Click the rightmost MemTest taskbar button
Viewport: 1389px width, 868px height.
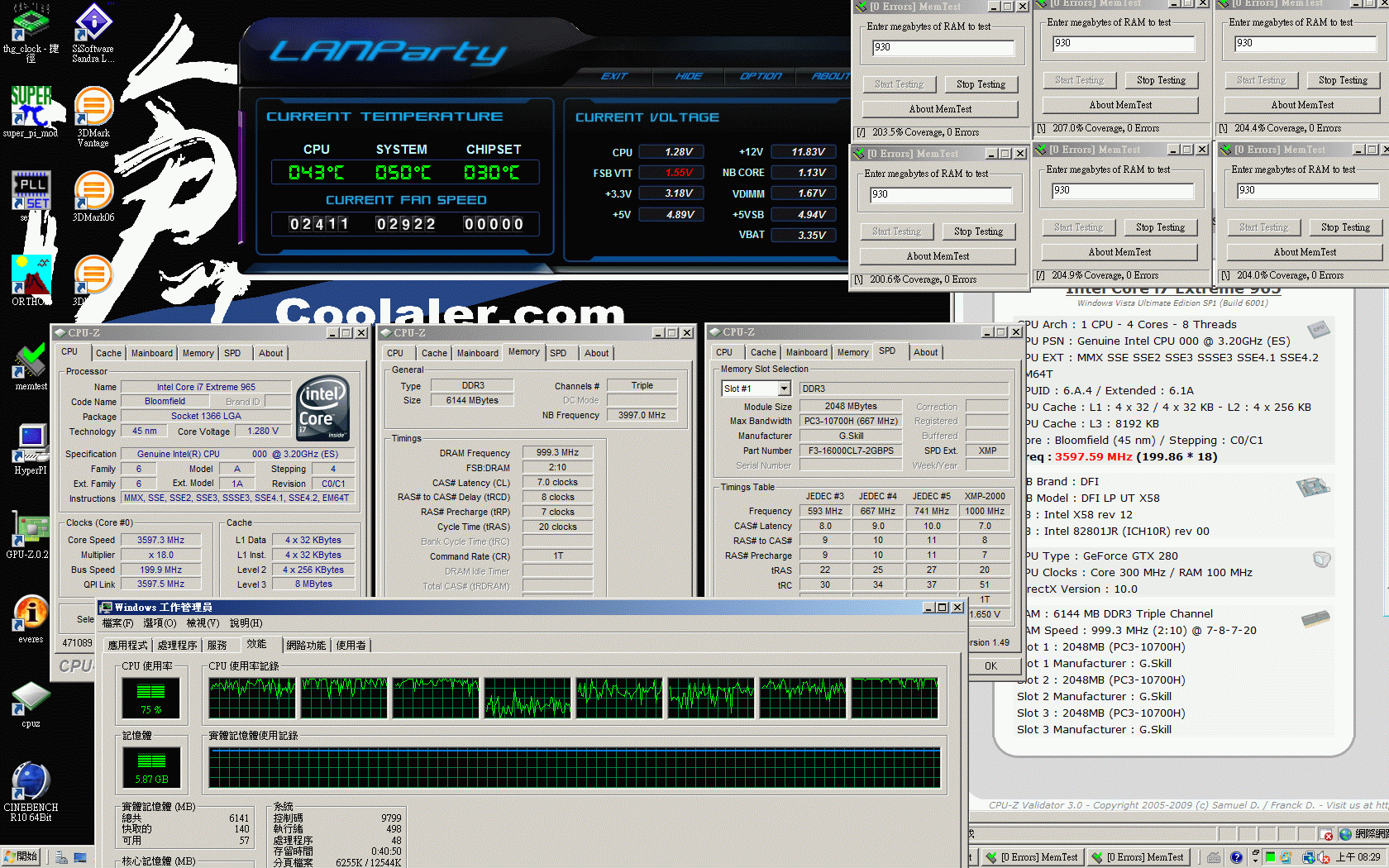tap(1138, 857)
